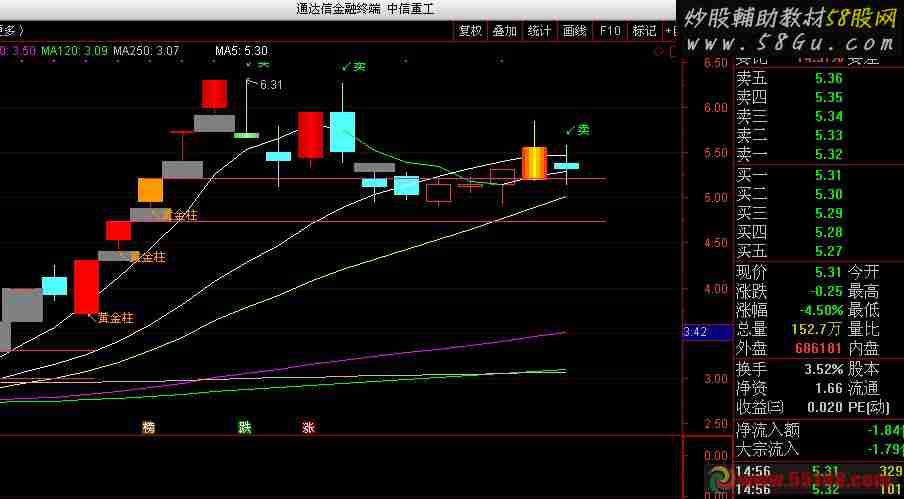Click the PE(动) label
This screenshot has height=499, width=904.
coord(869,407)
